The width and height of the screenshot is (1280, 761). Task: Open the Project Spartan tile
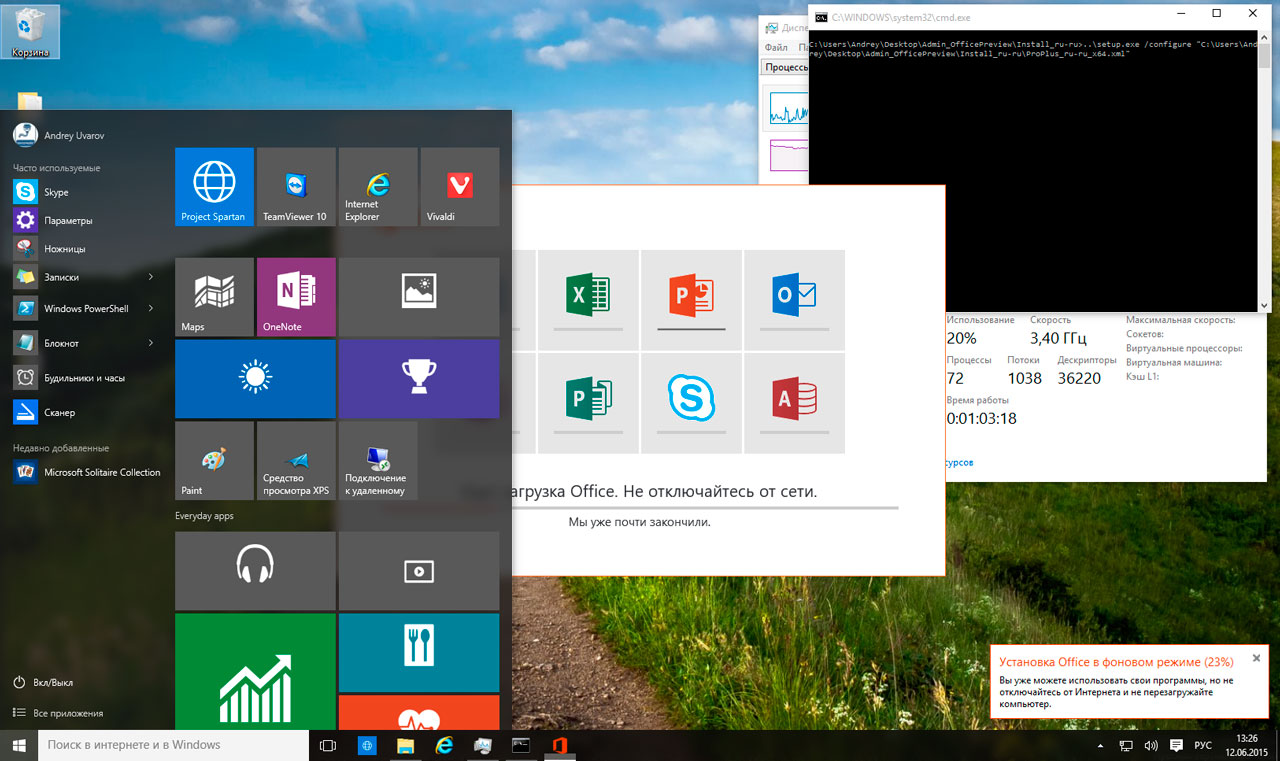214,187
